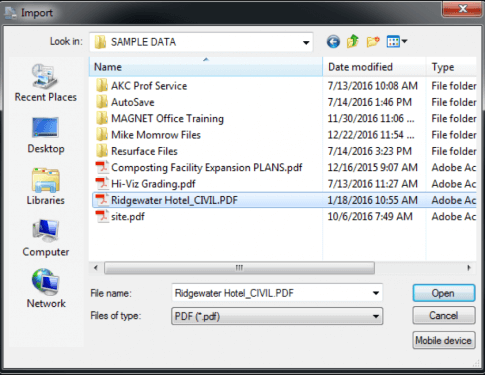Sort by the Name column header
The image size is (485, 375).
pos(206,67)
